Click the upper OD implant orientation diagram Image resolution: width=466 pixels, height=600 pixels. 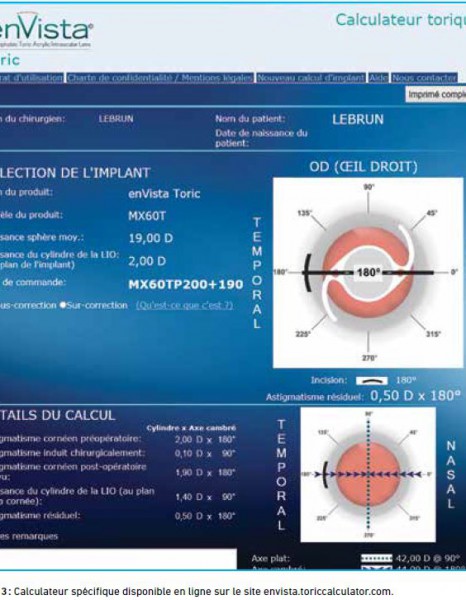pyautogui.click(x=368, y=272)
